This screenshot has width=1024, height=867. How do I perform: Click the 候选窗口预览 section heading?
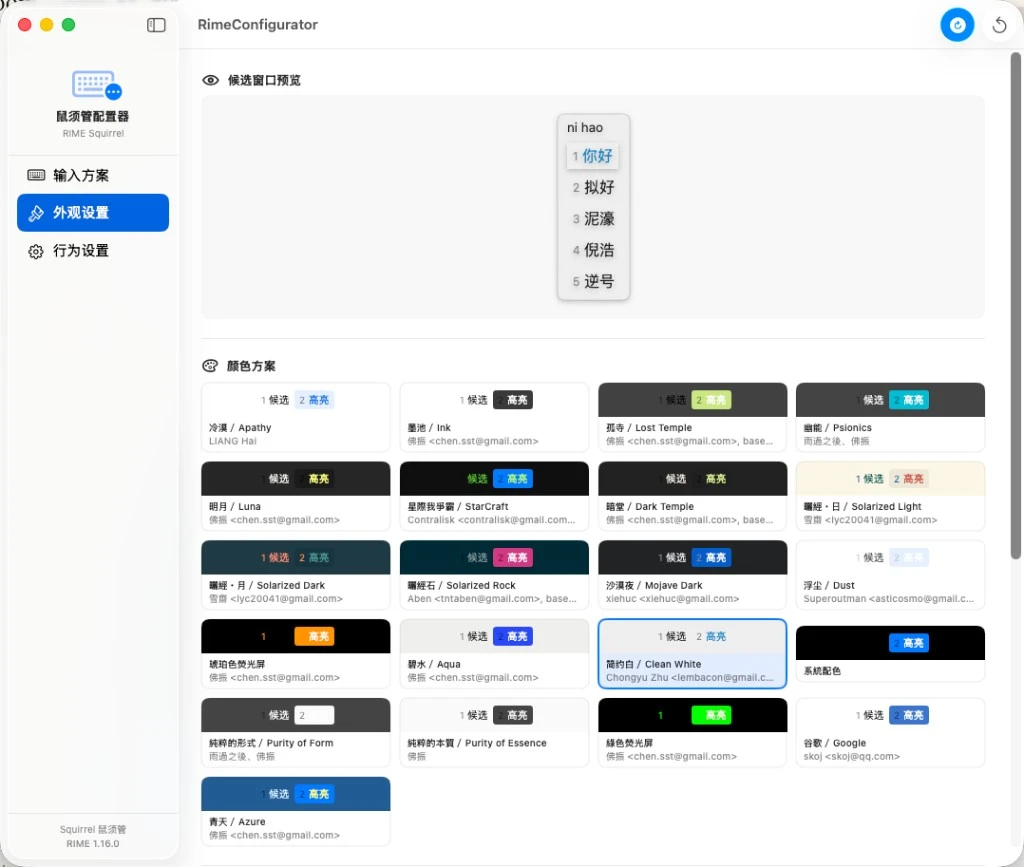pos(264,80)
